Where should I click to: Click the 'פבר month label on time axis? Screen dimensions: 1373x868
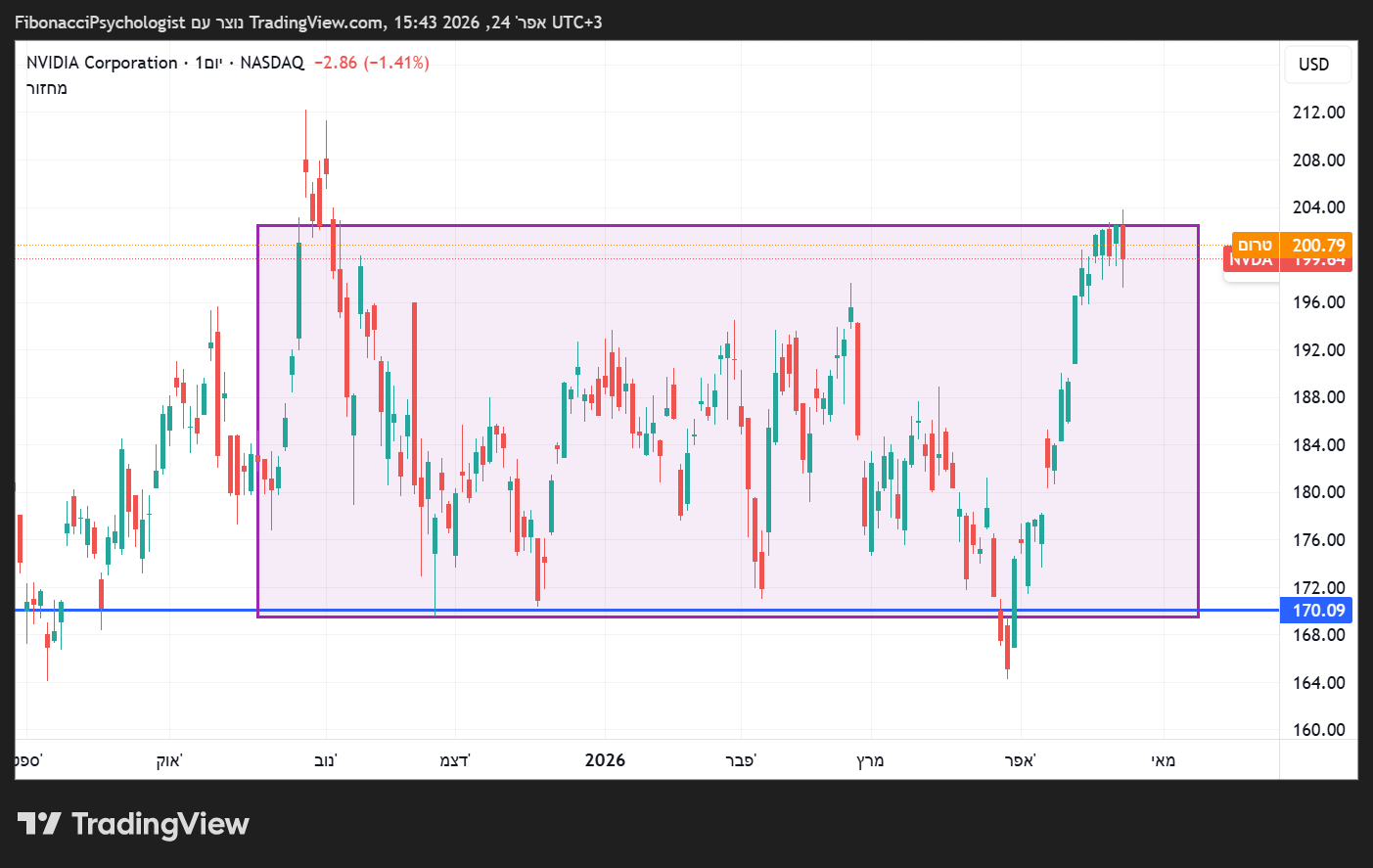pos(741,760)
